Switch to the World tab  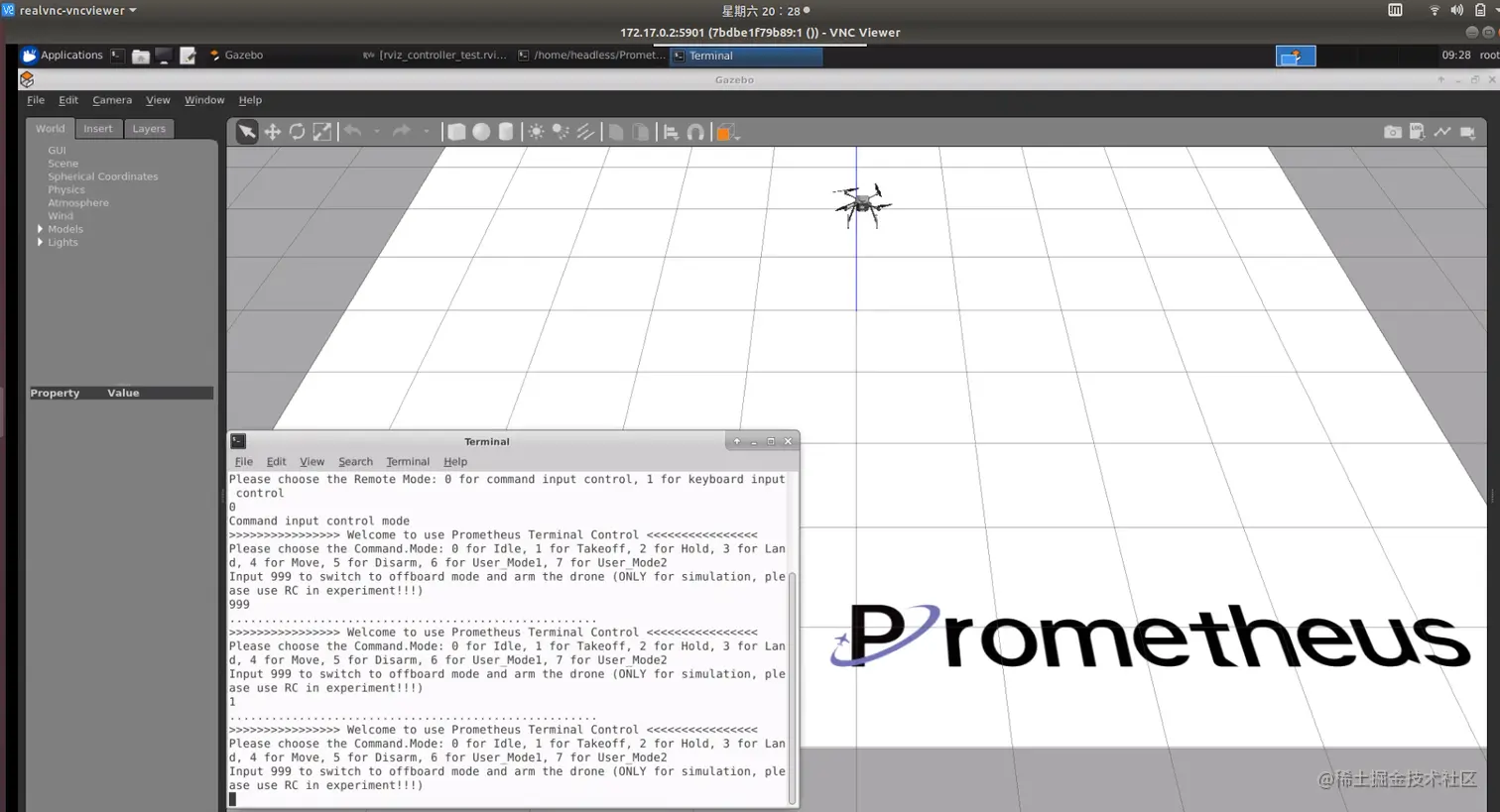(x=50, y=129)
